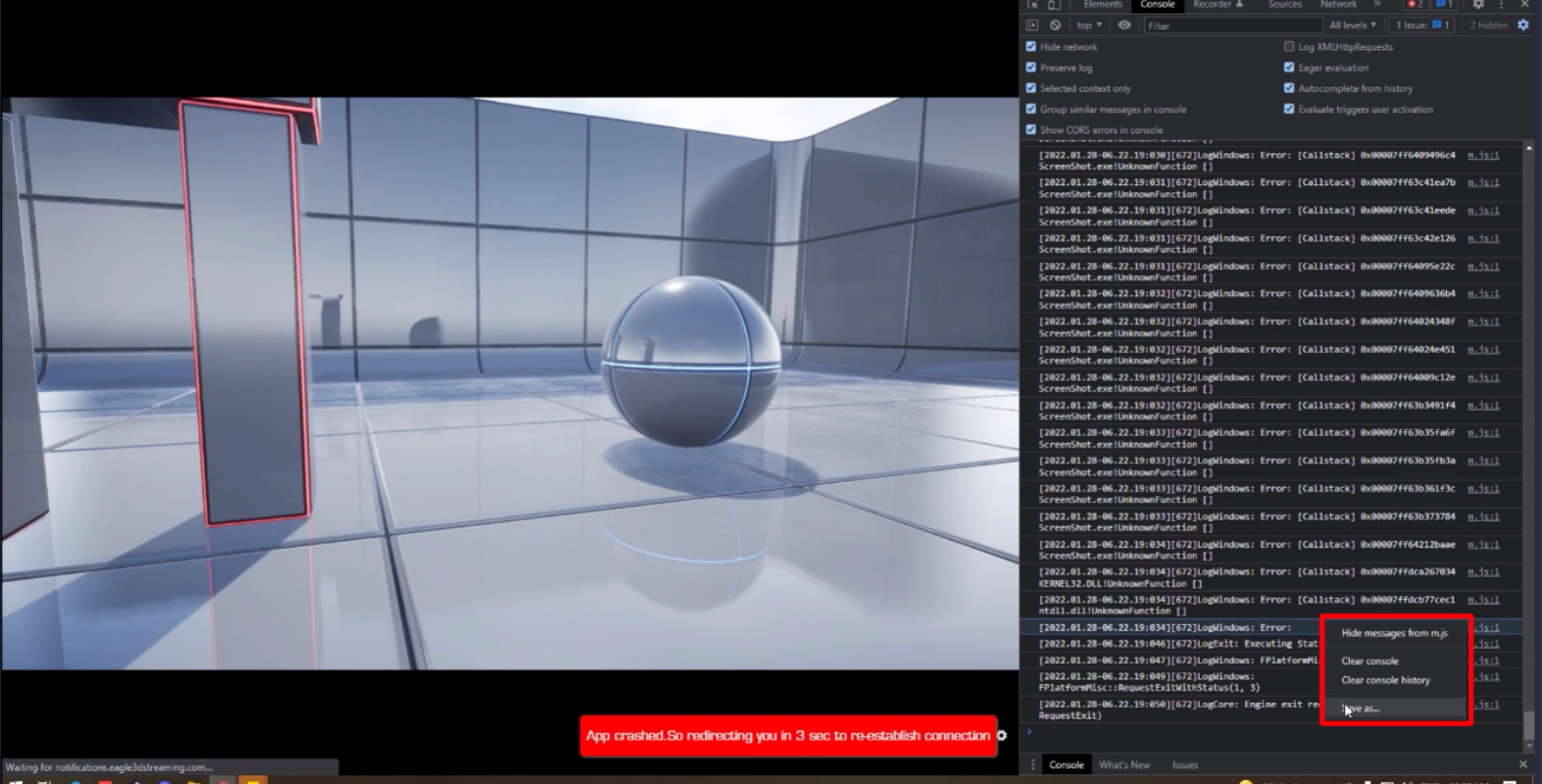Click the live expression eye icon

[x=1124, y=25]
